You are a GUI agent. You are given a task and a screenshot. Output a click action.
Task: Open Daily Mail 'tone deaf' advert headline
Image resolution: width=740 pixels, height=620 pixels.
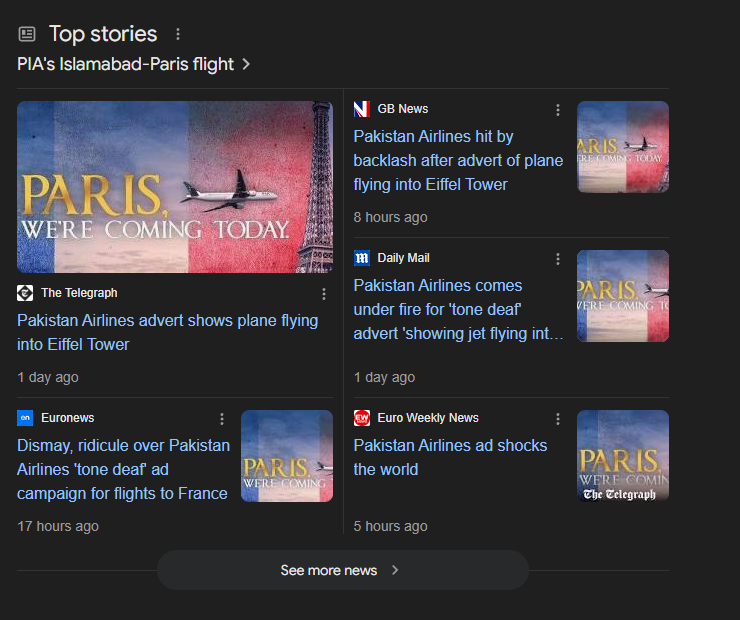[x=458, y=310]
